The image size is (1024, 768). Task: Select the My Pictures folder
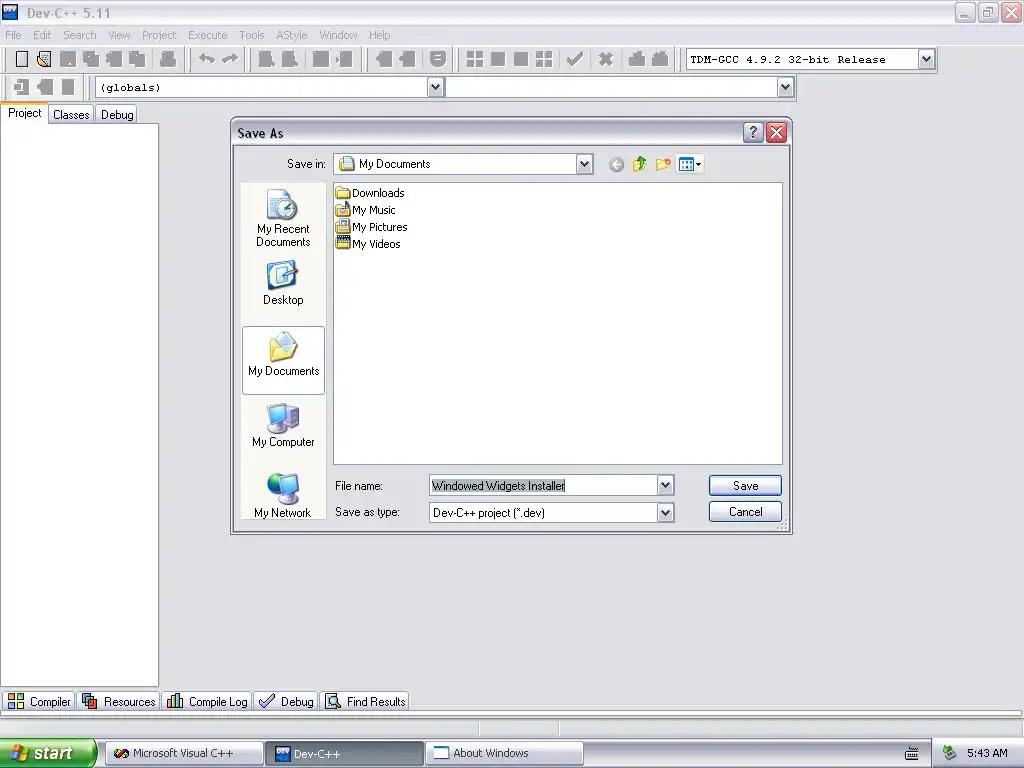pos(371,227)
